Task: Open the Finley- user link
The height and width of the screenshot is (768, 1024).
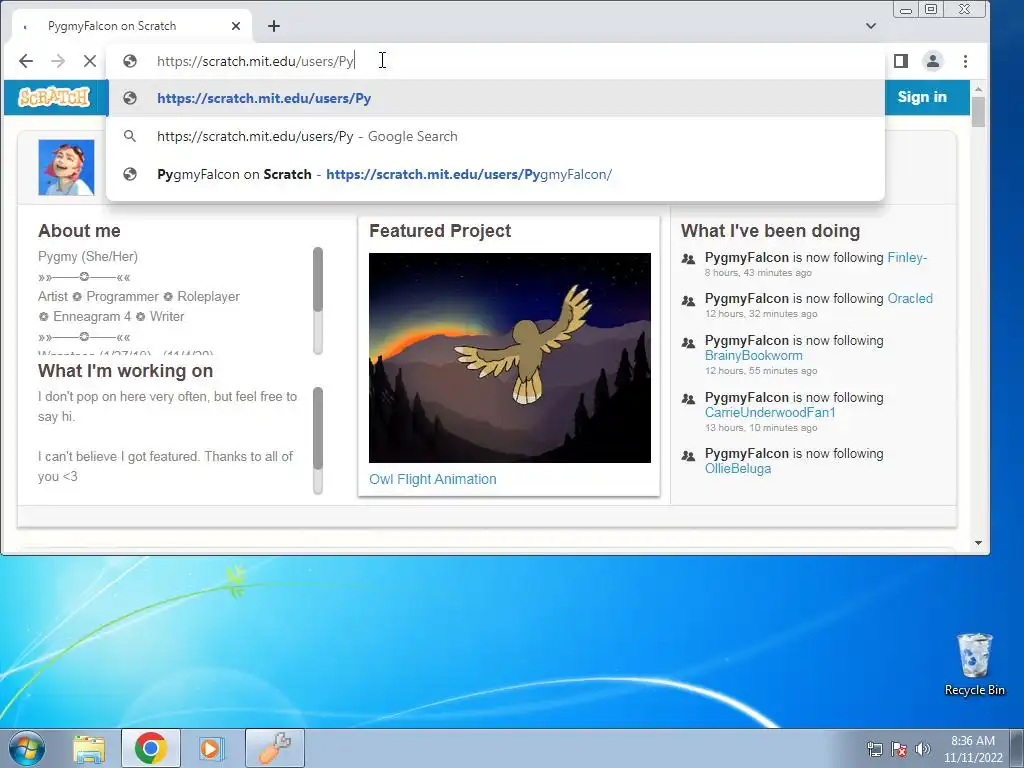Action: pyautogui.click(x=907, y=257)
